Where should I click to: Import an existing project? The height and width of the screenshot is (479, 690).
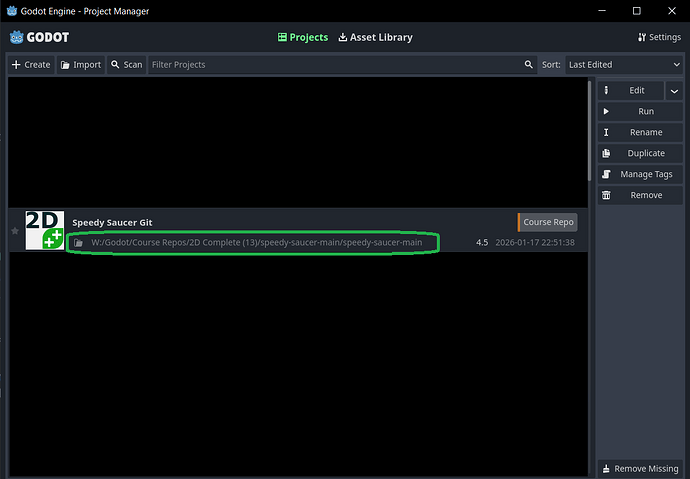tap(81, 65)
